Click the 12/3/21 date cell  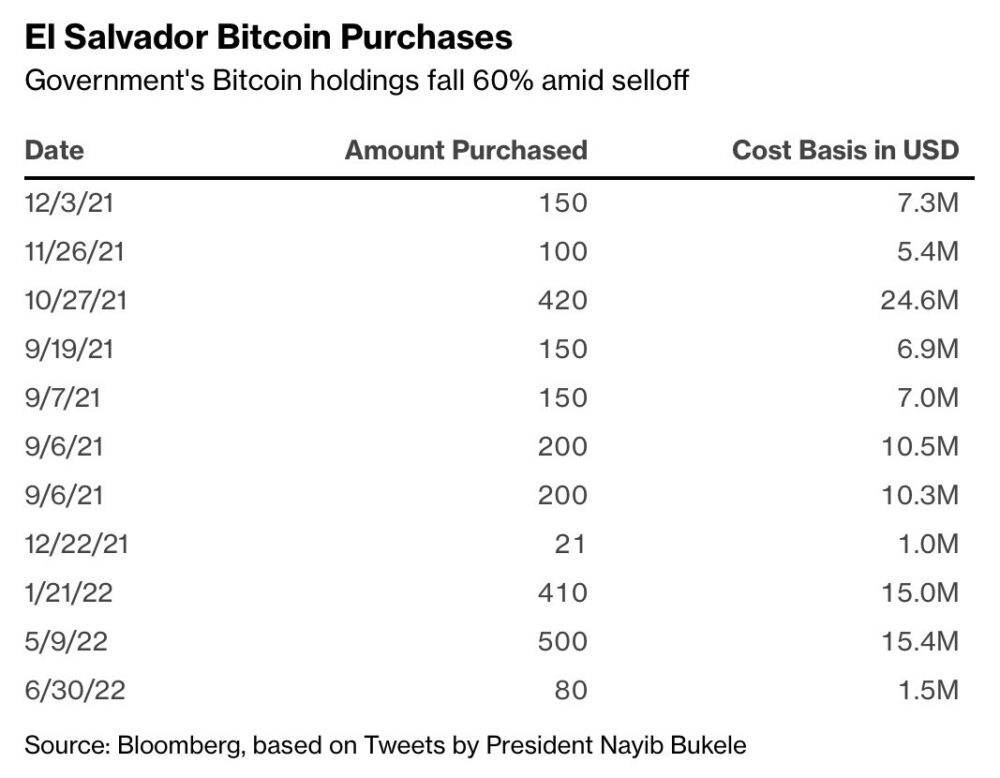point(70,203)
